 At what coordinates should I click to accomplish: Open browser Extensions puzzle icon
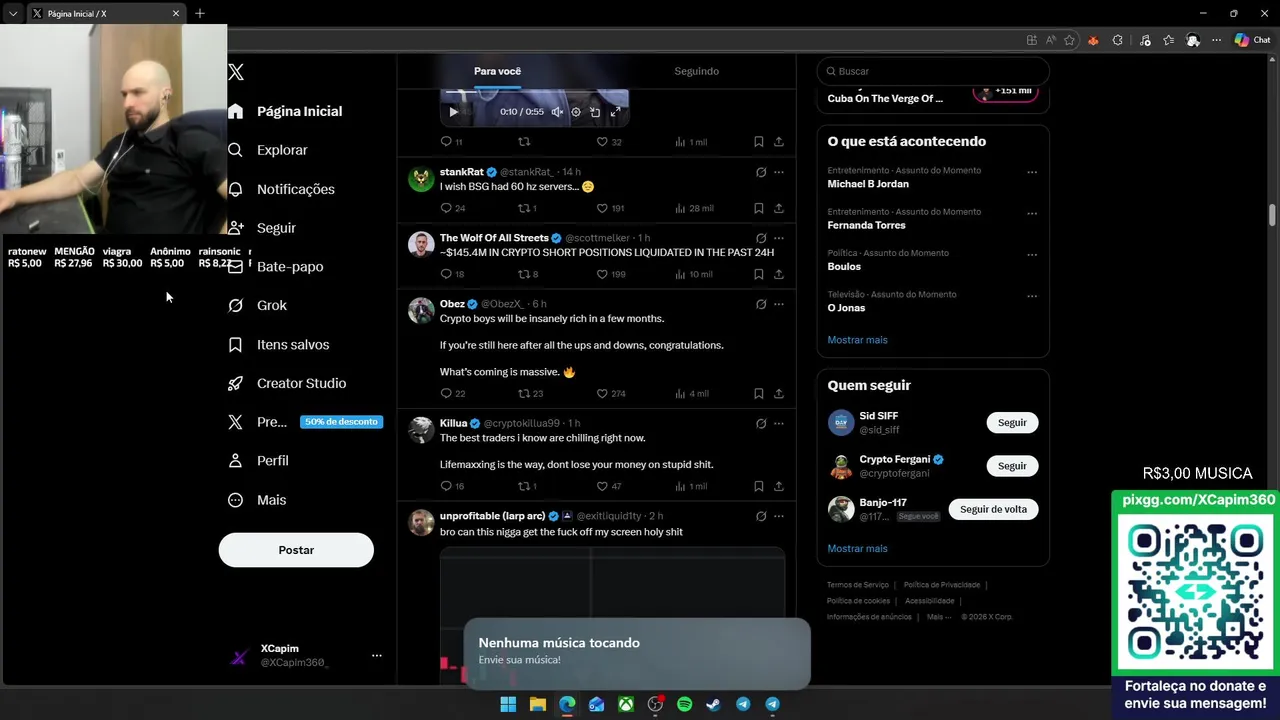coord(1118,40)
